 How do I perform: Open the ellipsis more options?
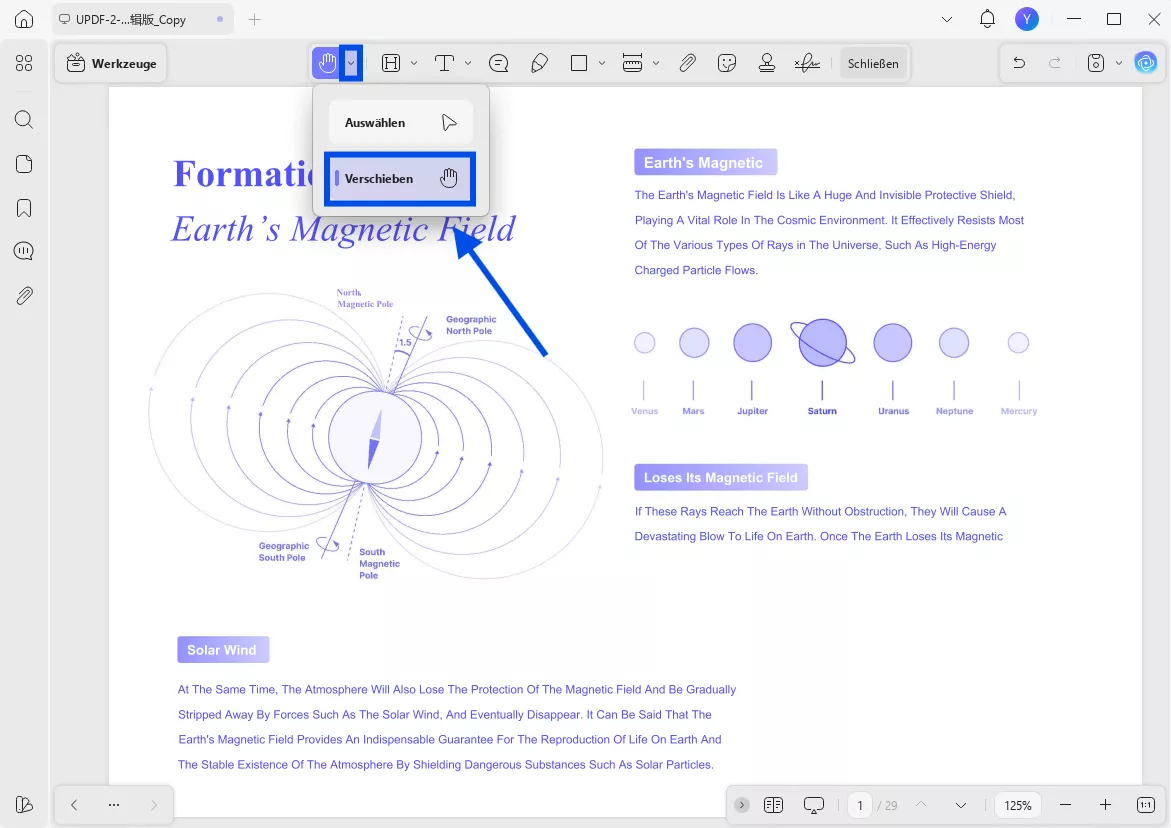(x=114, y=805)
